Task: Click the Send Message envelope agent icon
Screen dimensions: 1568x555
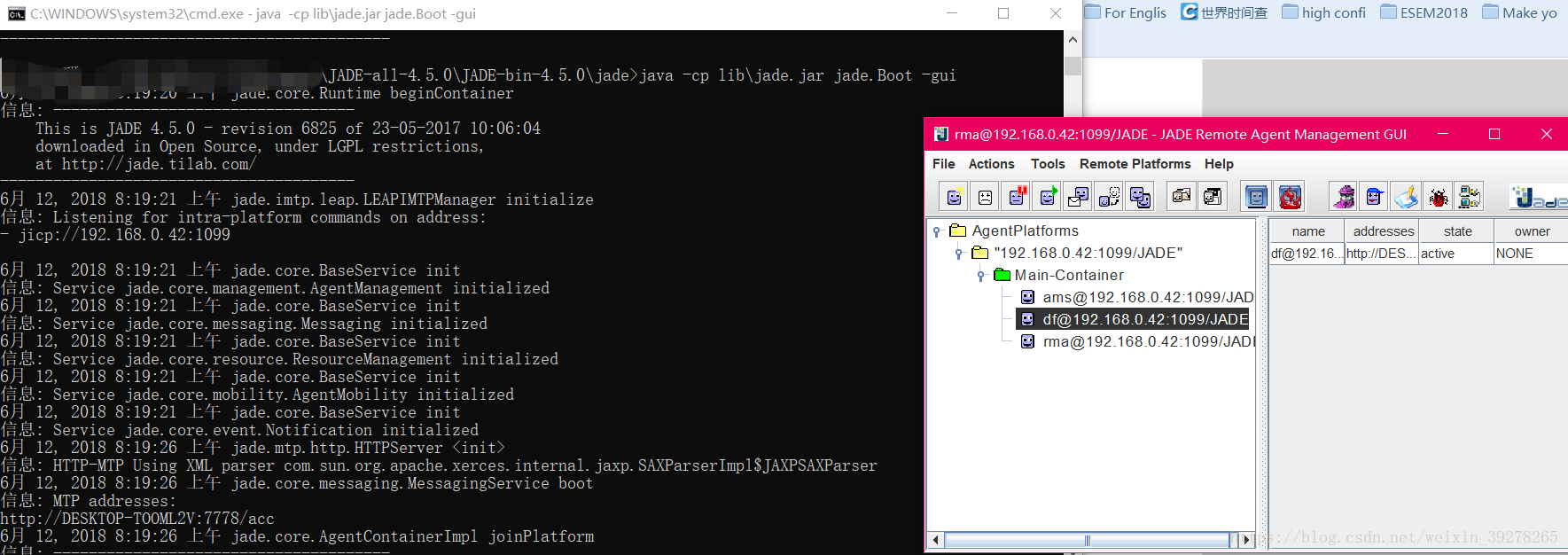Action: [x=1079, y=197]
